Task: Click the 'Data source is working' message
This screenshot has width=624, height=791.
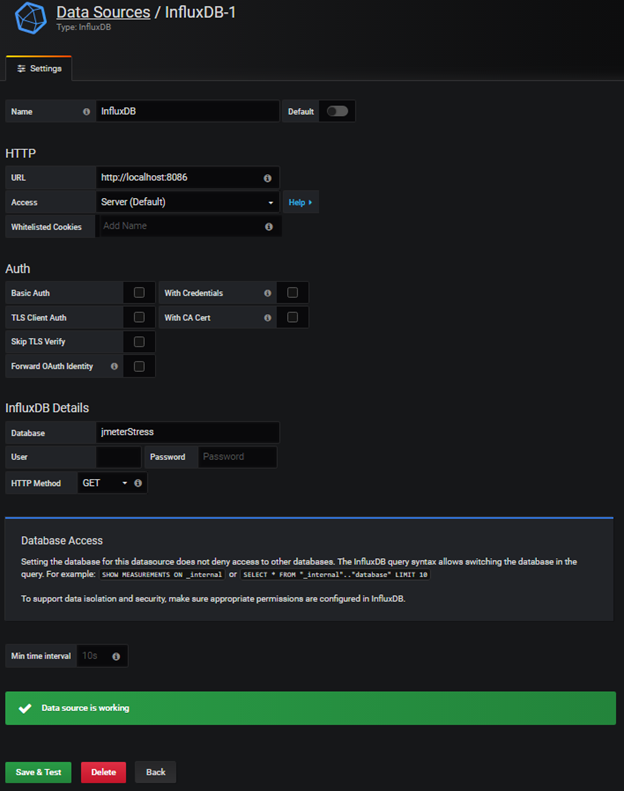Action: click(85, 708)
